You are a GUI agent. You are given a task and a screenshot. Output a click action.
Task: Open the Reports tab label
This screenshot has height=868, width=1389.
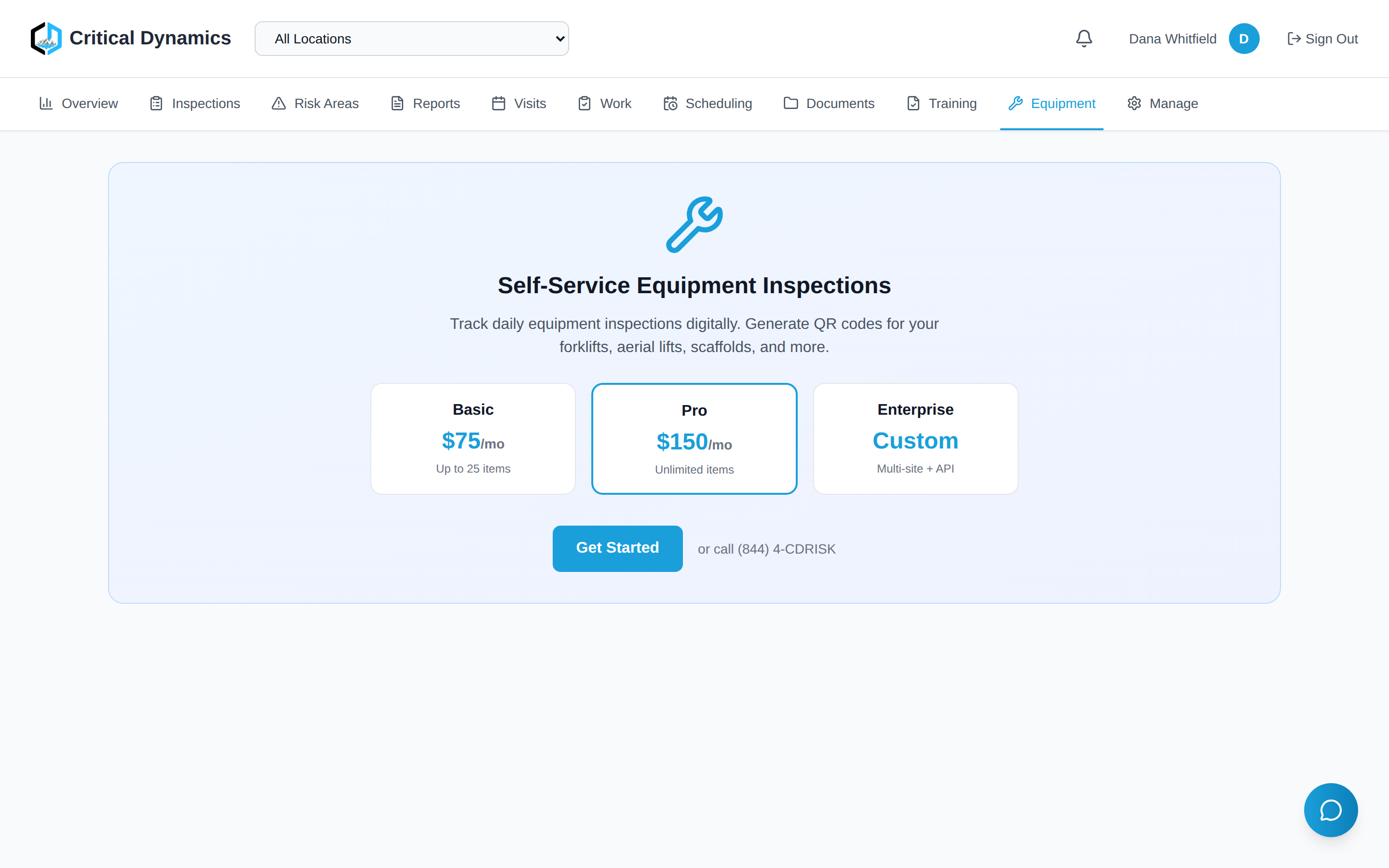click(x=436, y=103)
